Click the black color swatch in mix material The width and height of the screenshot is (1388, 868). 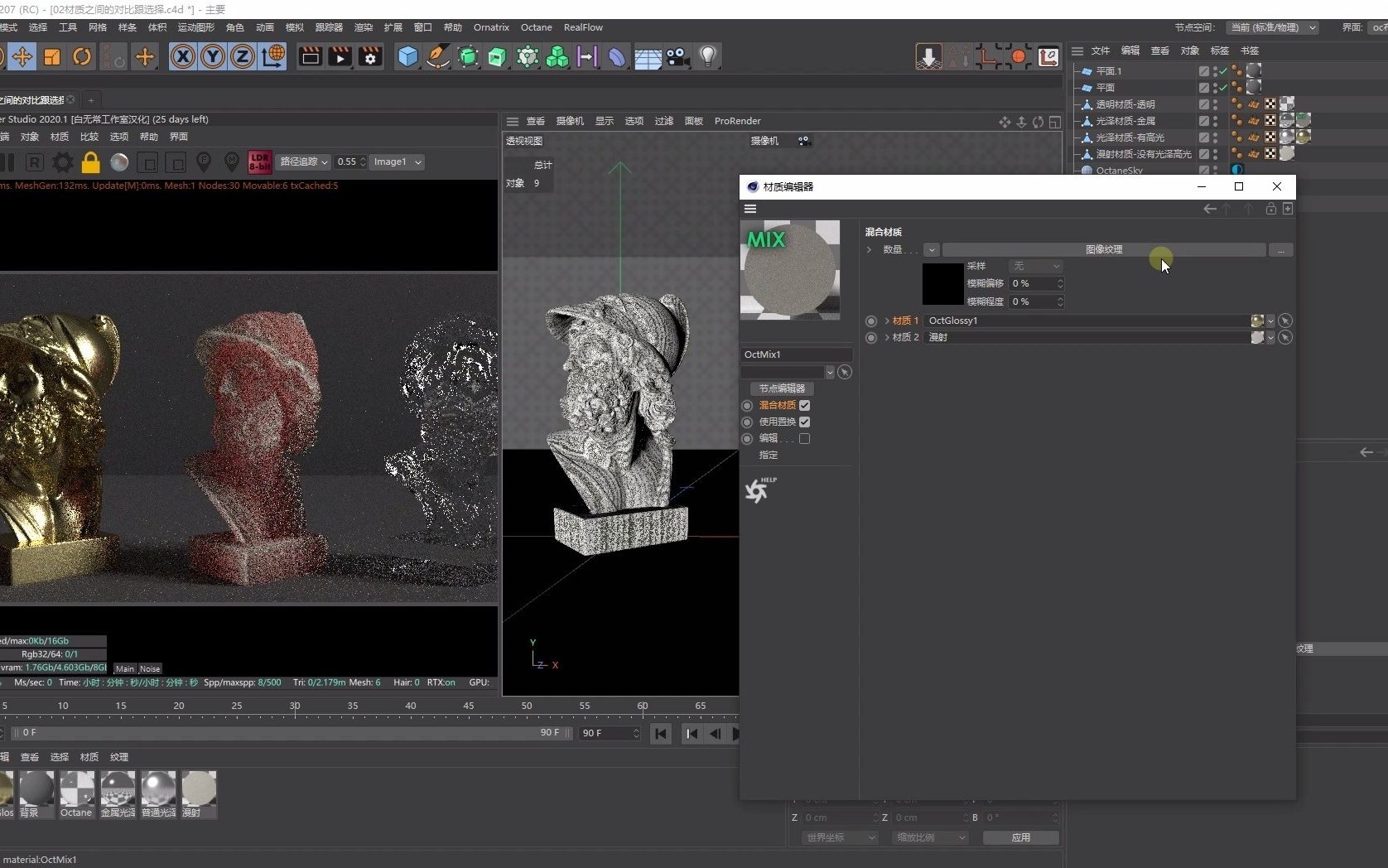coord(942,283)
